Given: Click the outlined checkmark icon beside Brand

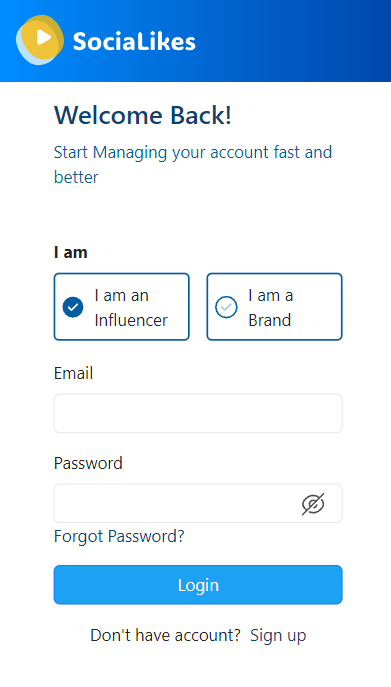Looking at the screenshot, I should pos(226,307).
